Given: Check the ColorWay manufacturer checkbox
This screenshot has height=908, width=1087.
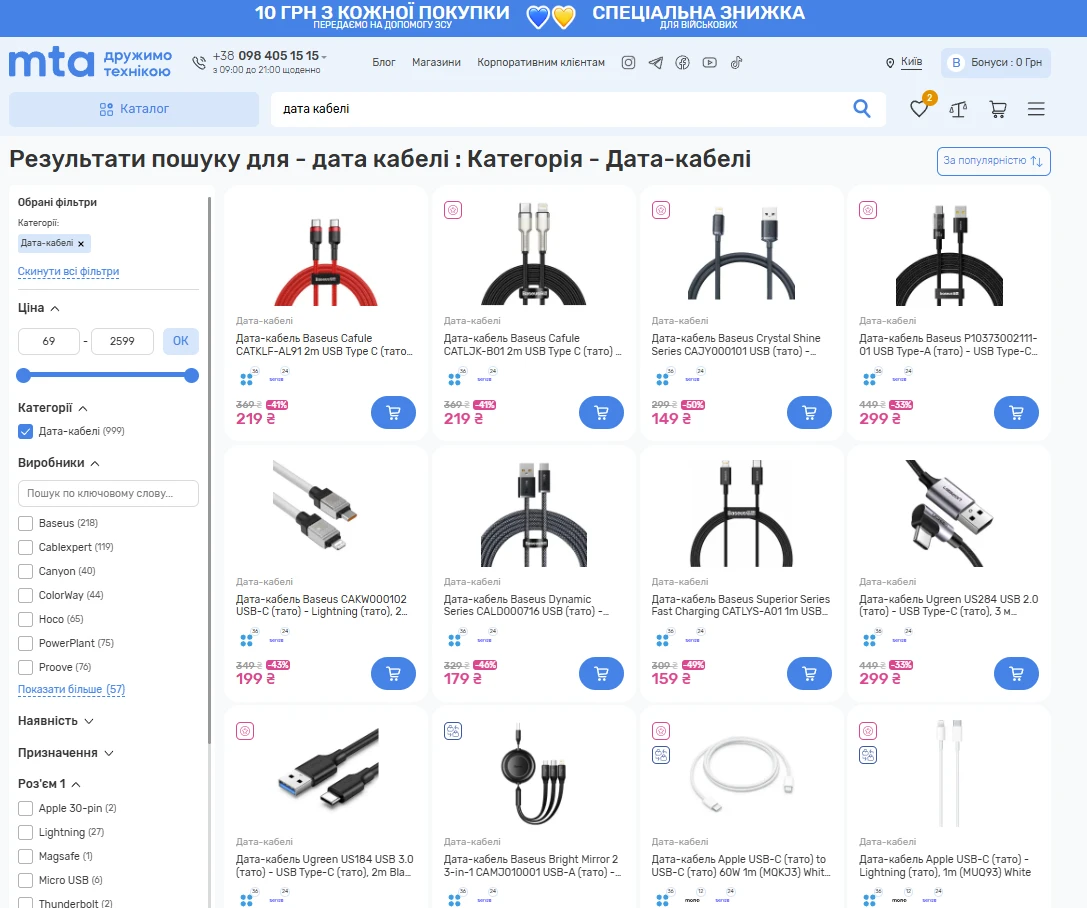Looking at the screenshot, I should 26,595.
